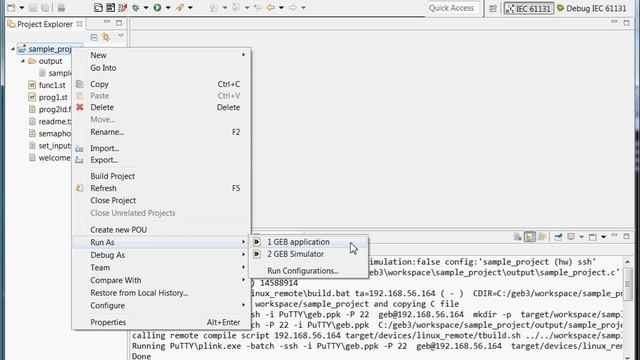Image resolution: width=640 pixels, height=360 pixels.
Task: Choose Restore from Local History...
Action: [162, 293]
